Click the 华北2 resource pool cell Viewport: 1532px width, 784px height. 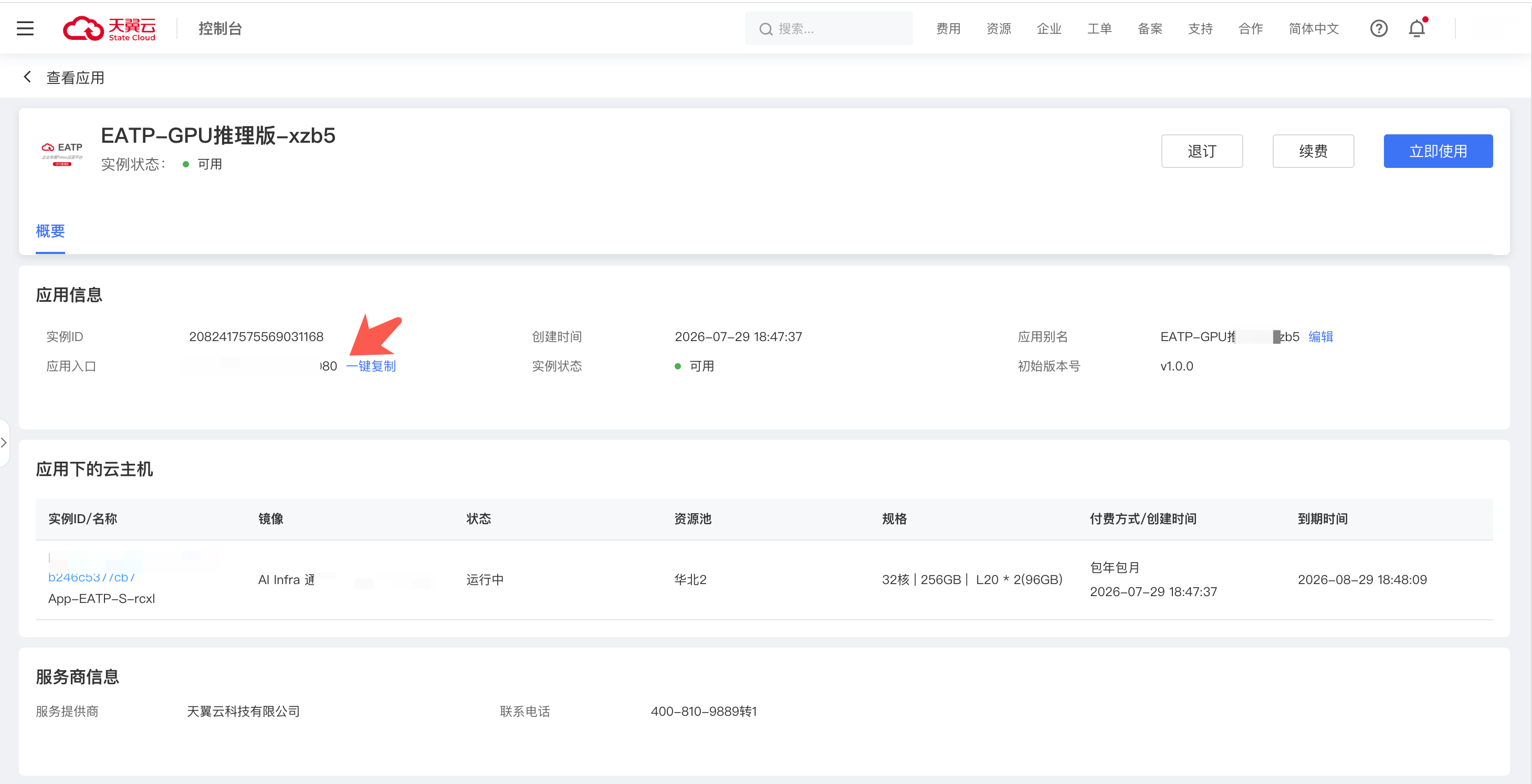coord(690,579)
